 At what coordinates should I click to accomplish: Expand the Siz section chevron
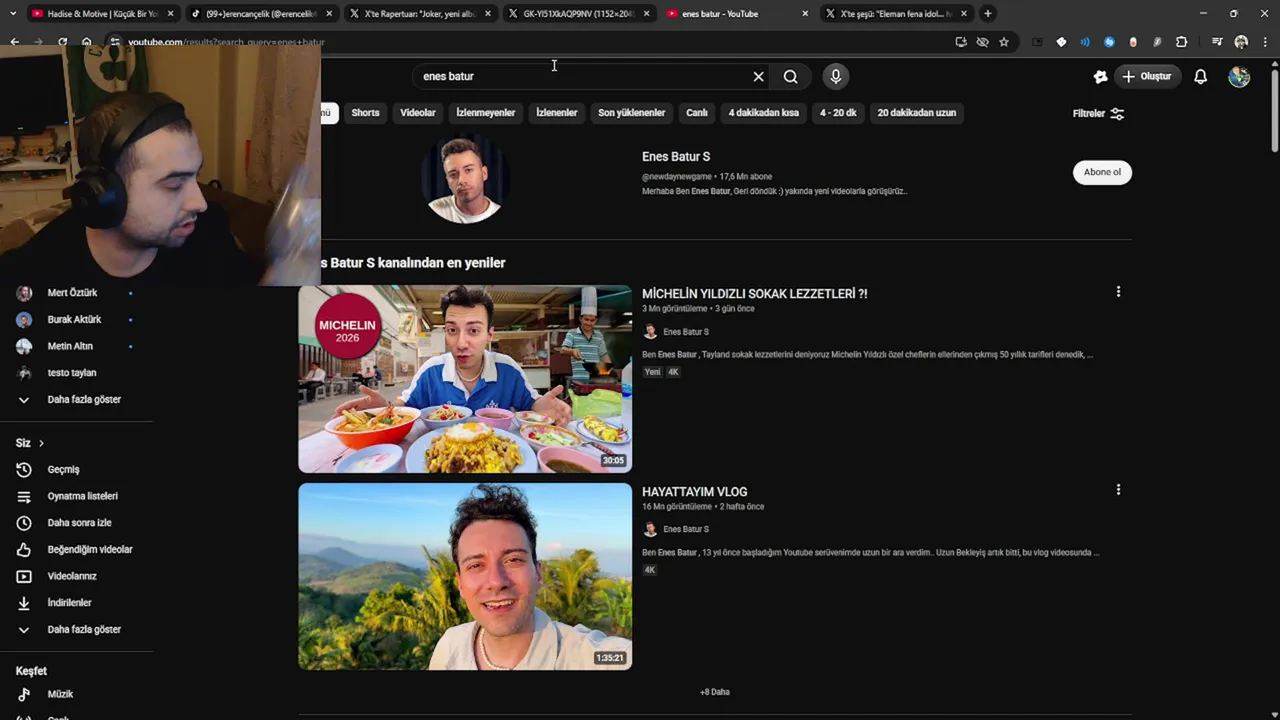41,443
